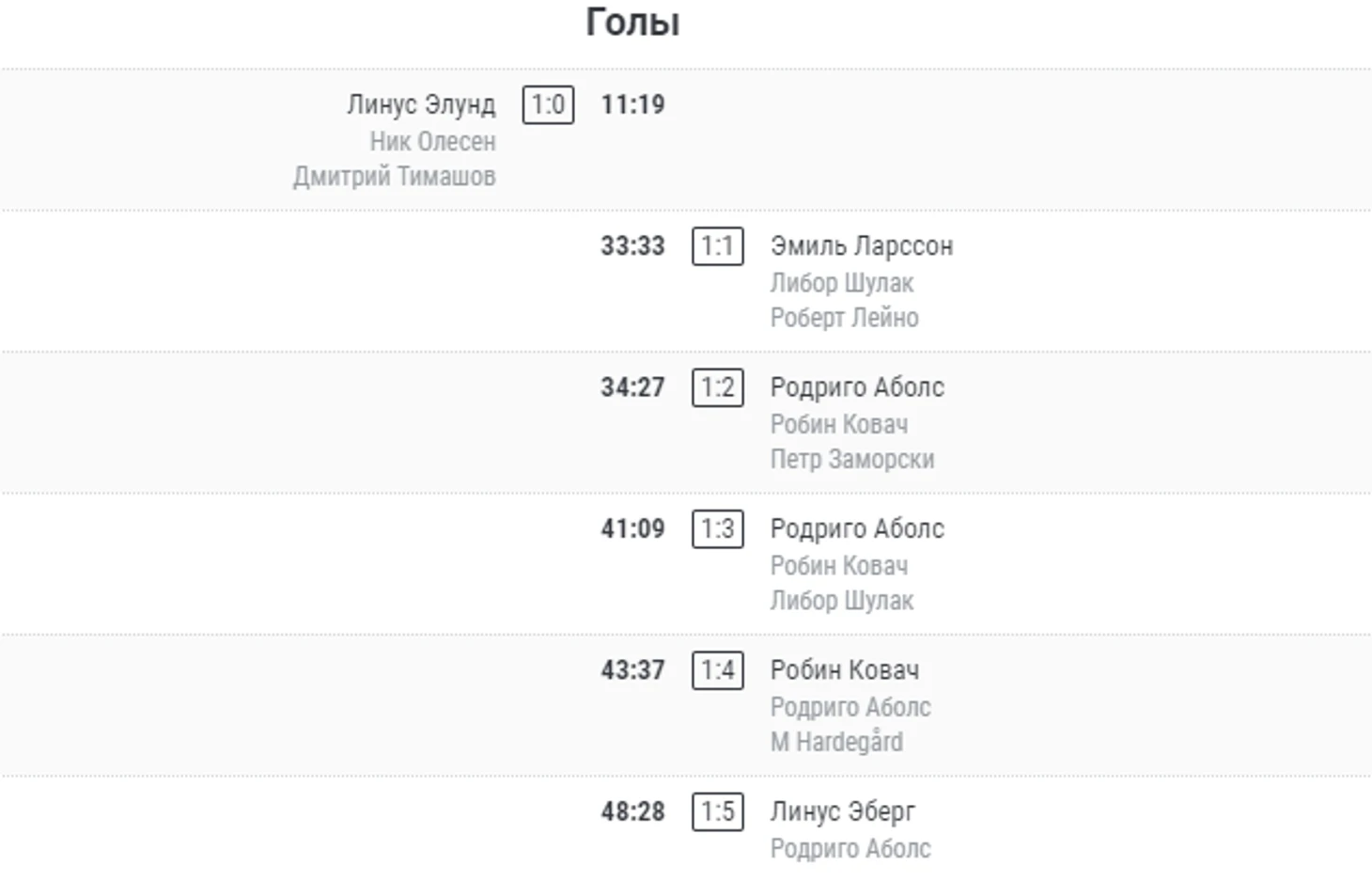Open Эмиль Ларссон player link

coord(862,246)
